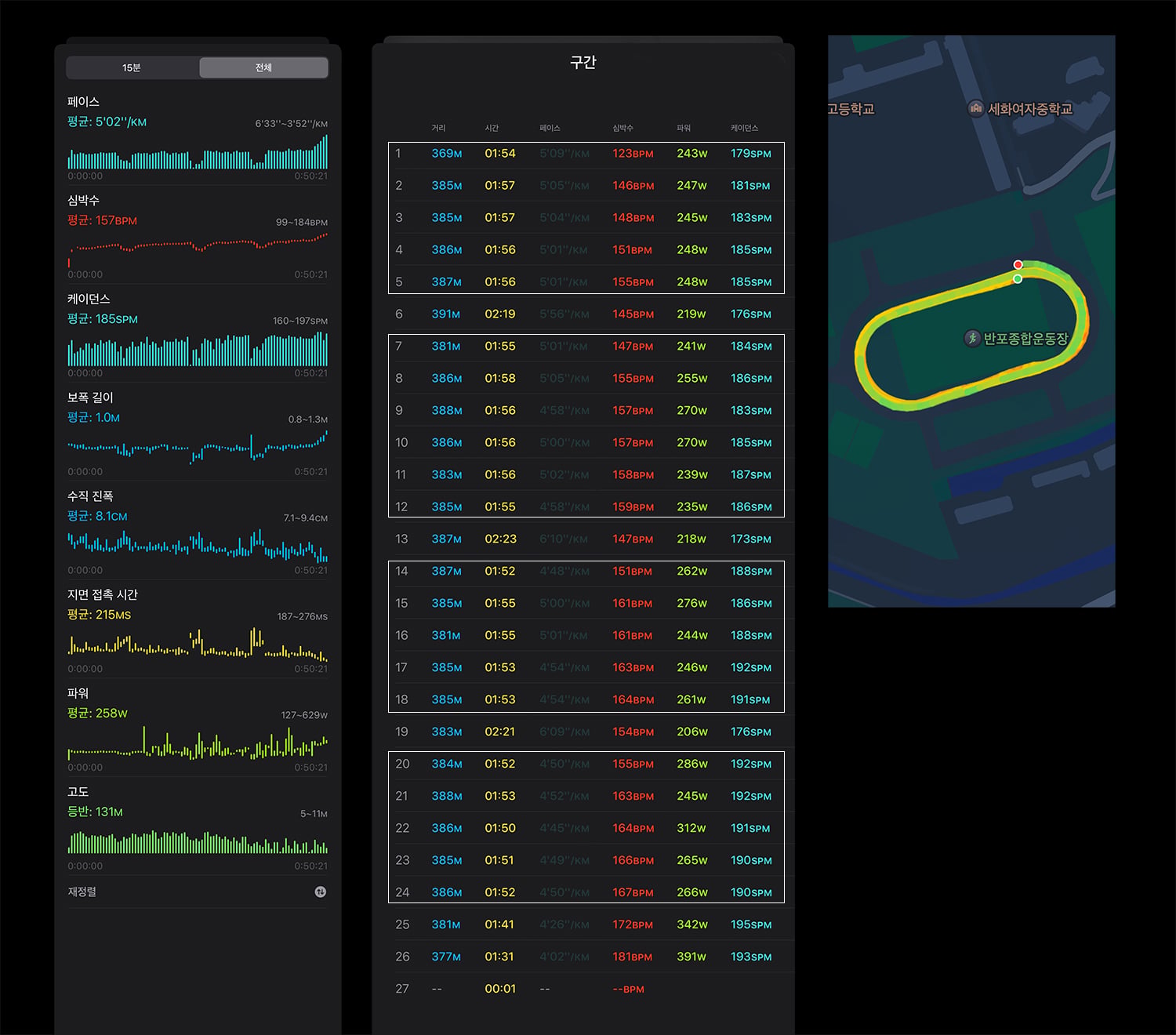Open the 고도 elevation chart

pos(198,828)
